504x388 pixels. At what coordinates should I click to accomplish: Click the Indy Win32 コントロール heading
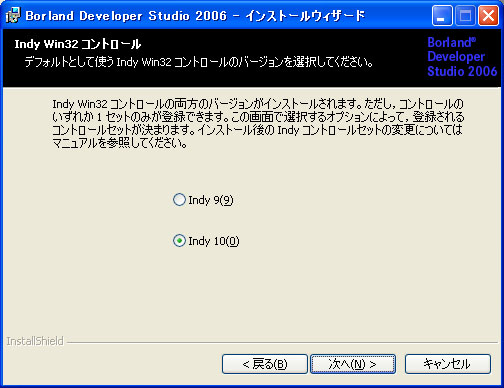(78, 44)
